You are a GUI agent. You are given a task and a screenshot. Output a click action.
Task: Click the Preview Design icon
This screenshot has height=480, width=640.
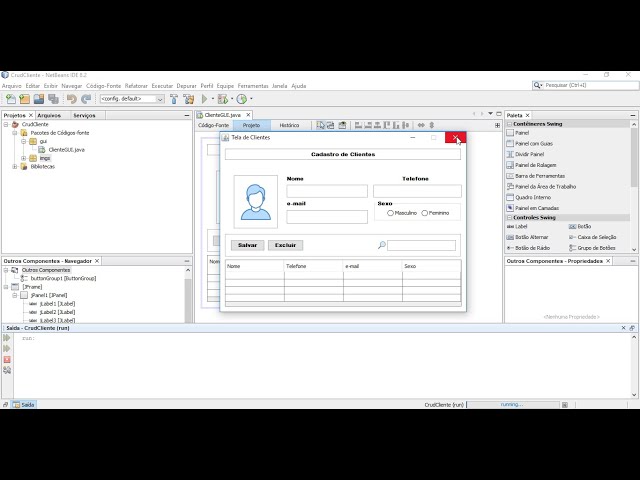point(342,125)
